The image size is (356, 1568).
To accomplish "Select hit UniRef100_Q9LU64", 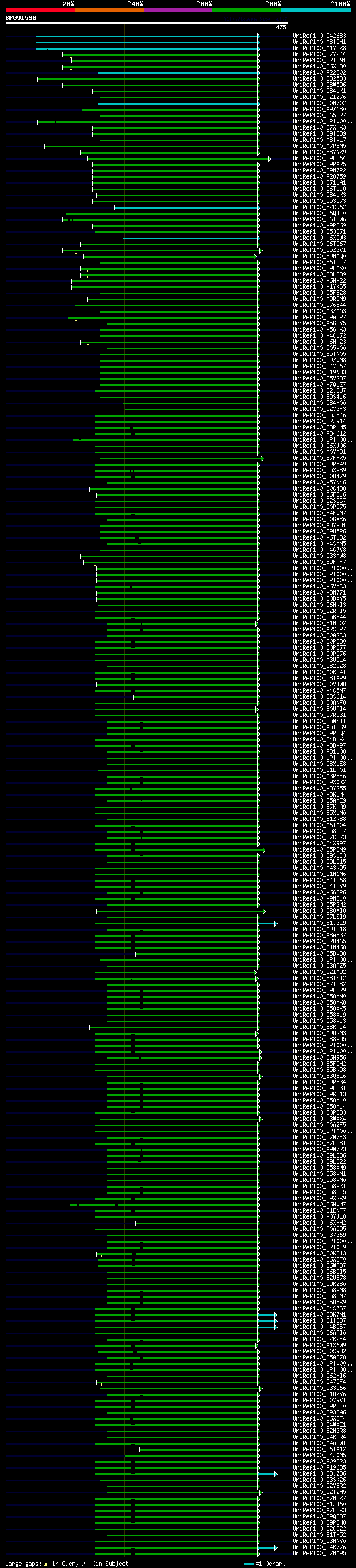I will pyautogui.click(x=319, y=159).
